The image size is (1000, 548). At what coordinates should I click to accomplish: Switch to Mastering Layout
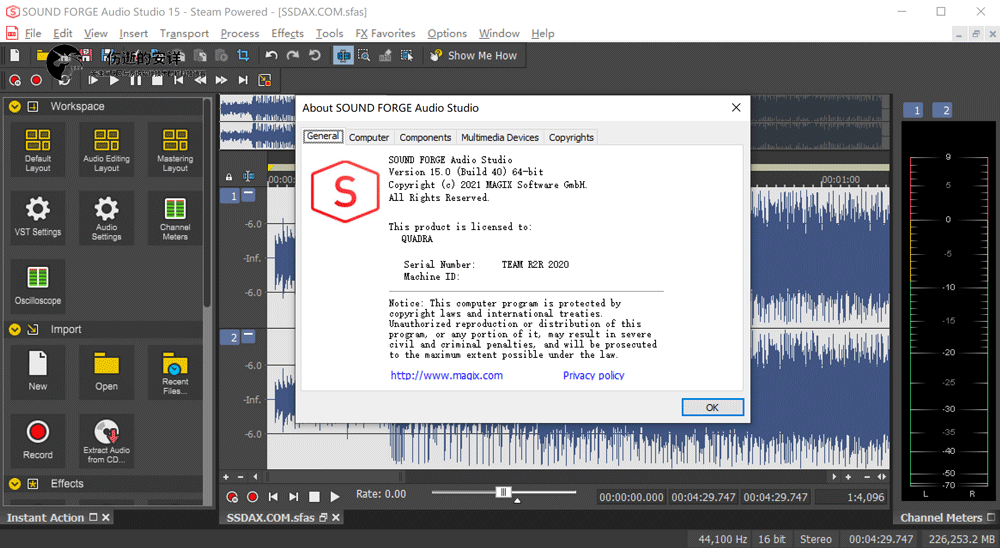pyautogui.click(x=175, y=150)
